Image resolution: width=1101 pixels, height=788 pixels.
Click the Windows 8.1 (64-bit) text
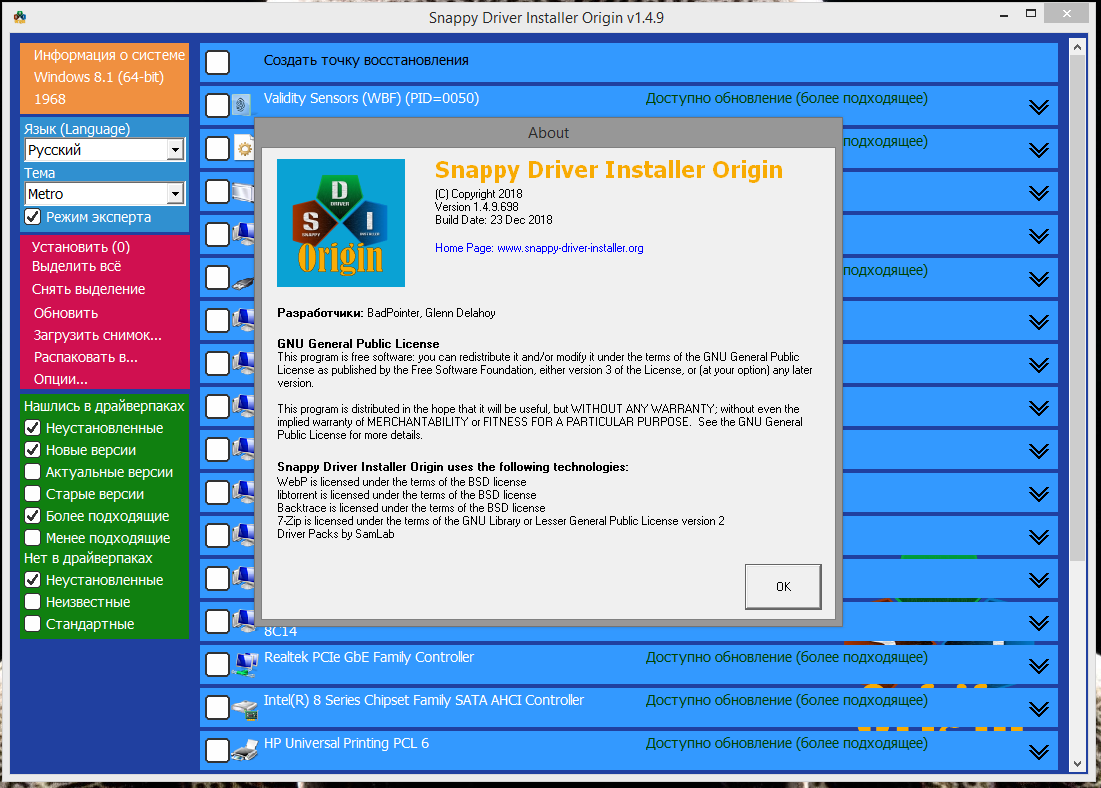[99, 77]
